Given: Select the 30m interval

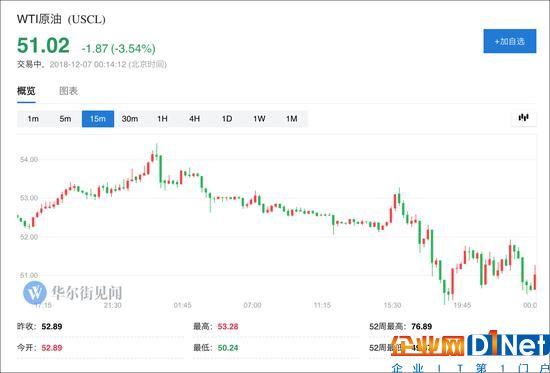Looking at the screenshot, I should (x=130, y=119).
